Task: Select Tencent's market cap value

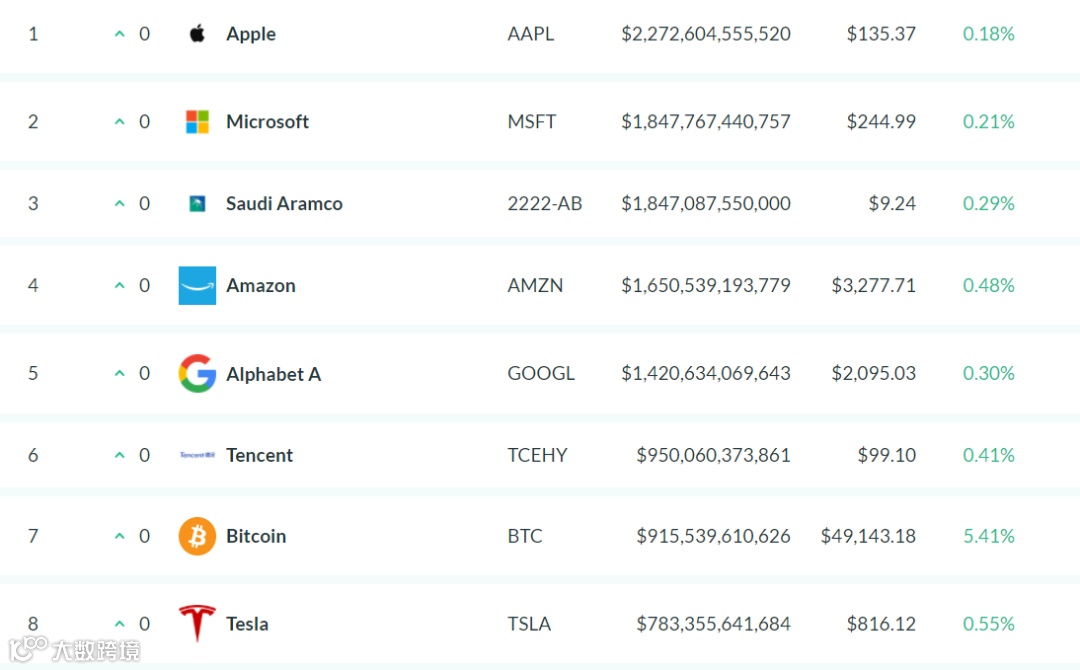Action: tap(713, 455)
